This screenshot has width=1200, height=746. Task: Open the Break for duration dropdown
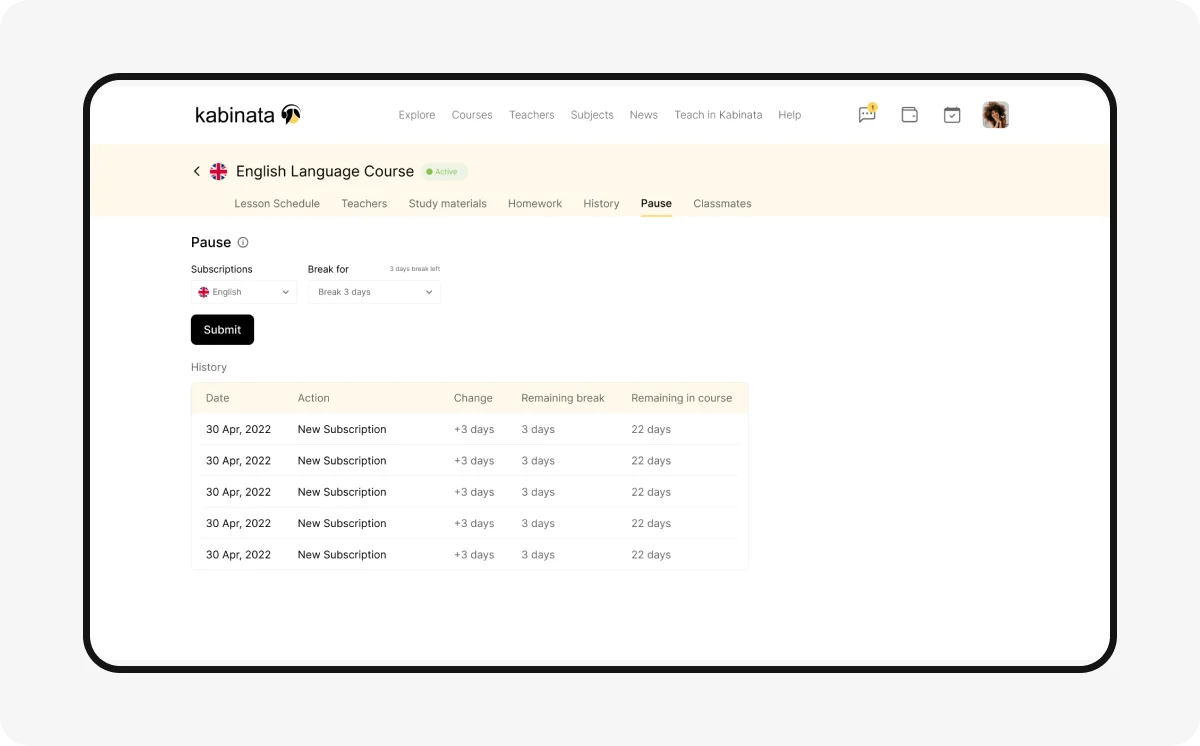point(374,292)
